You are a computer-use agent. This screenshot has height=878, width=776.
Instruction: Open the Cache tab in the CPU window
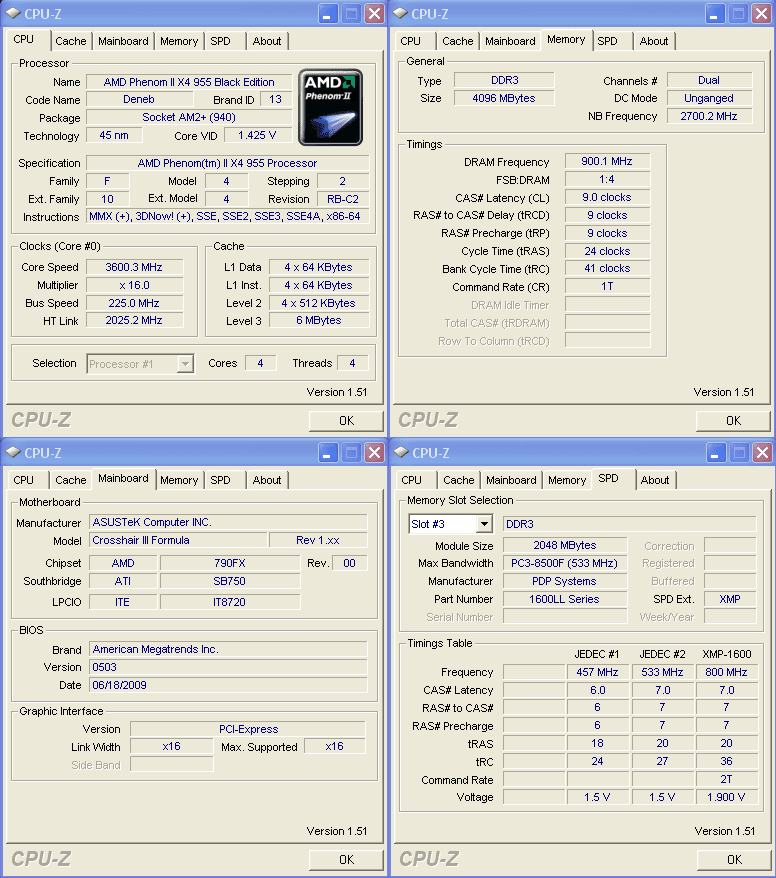click(71, 41)
